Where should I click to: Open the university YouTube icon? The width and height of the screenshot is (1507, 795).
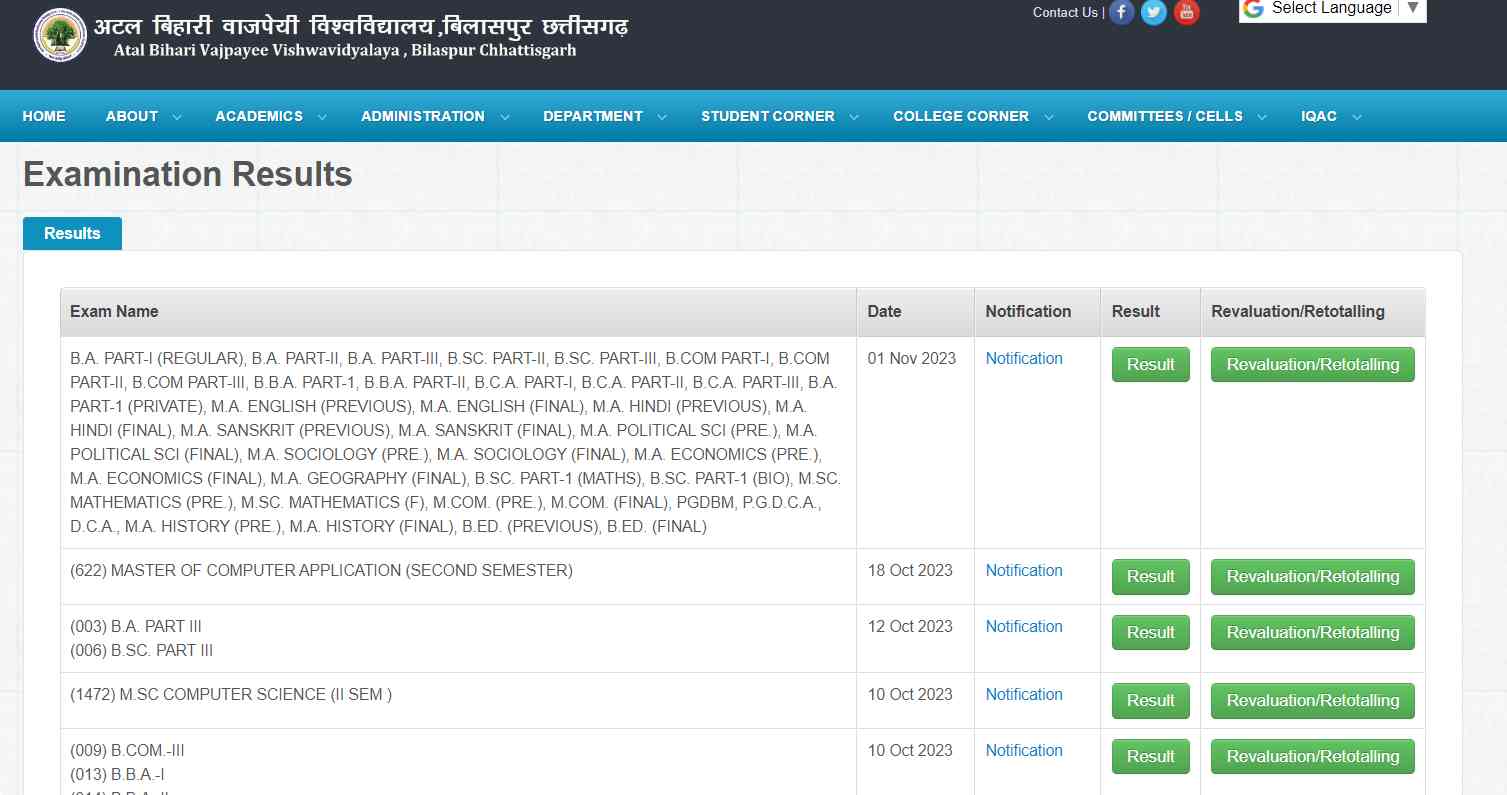tap(1186, 12)
